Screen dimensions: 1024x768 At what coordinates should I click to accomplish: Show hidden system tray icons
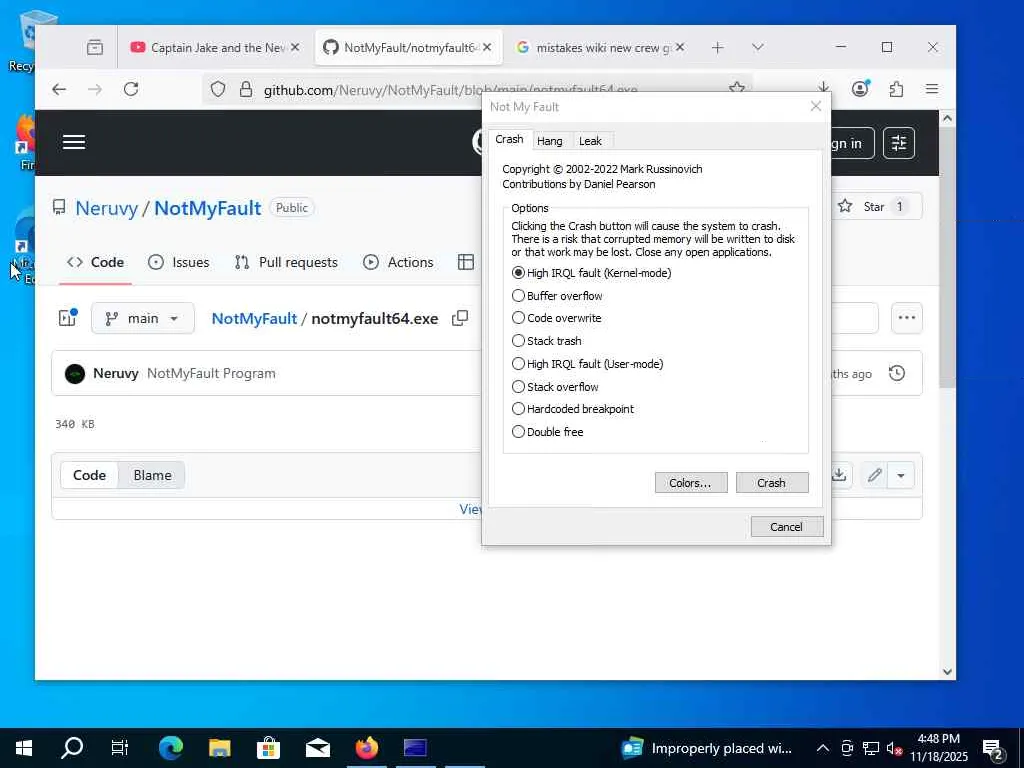tap(823, 748)
